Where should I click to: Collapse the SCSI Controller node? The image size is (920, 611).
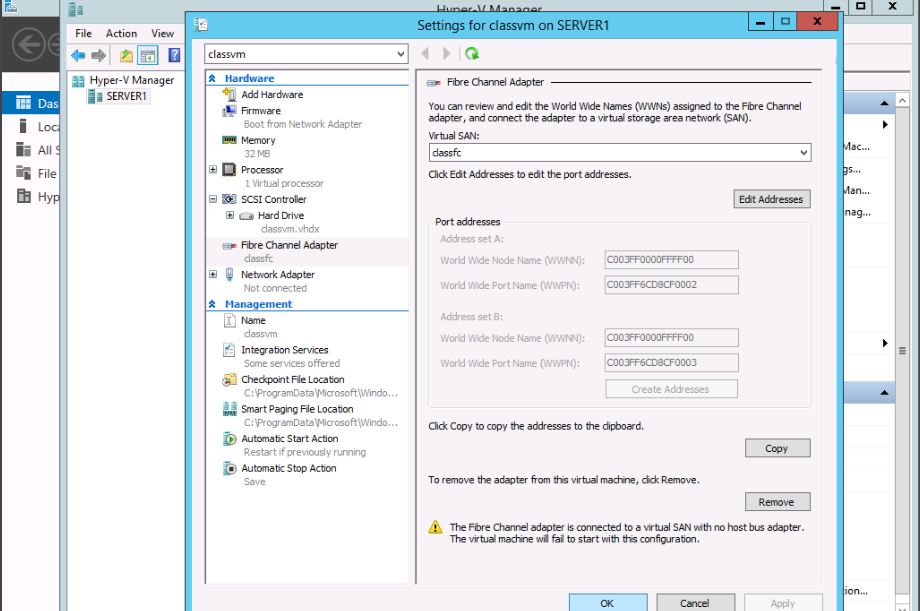(x=213, y=200)
